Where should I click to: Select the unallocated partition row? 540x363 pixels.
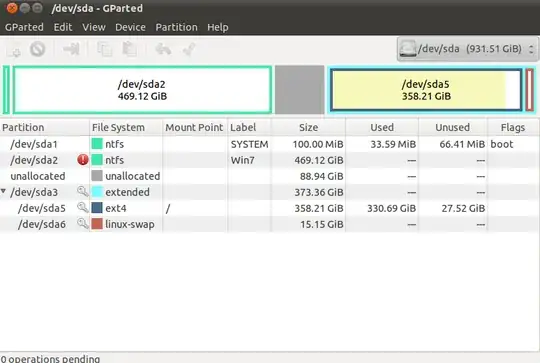tap(270, 176)
